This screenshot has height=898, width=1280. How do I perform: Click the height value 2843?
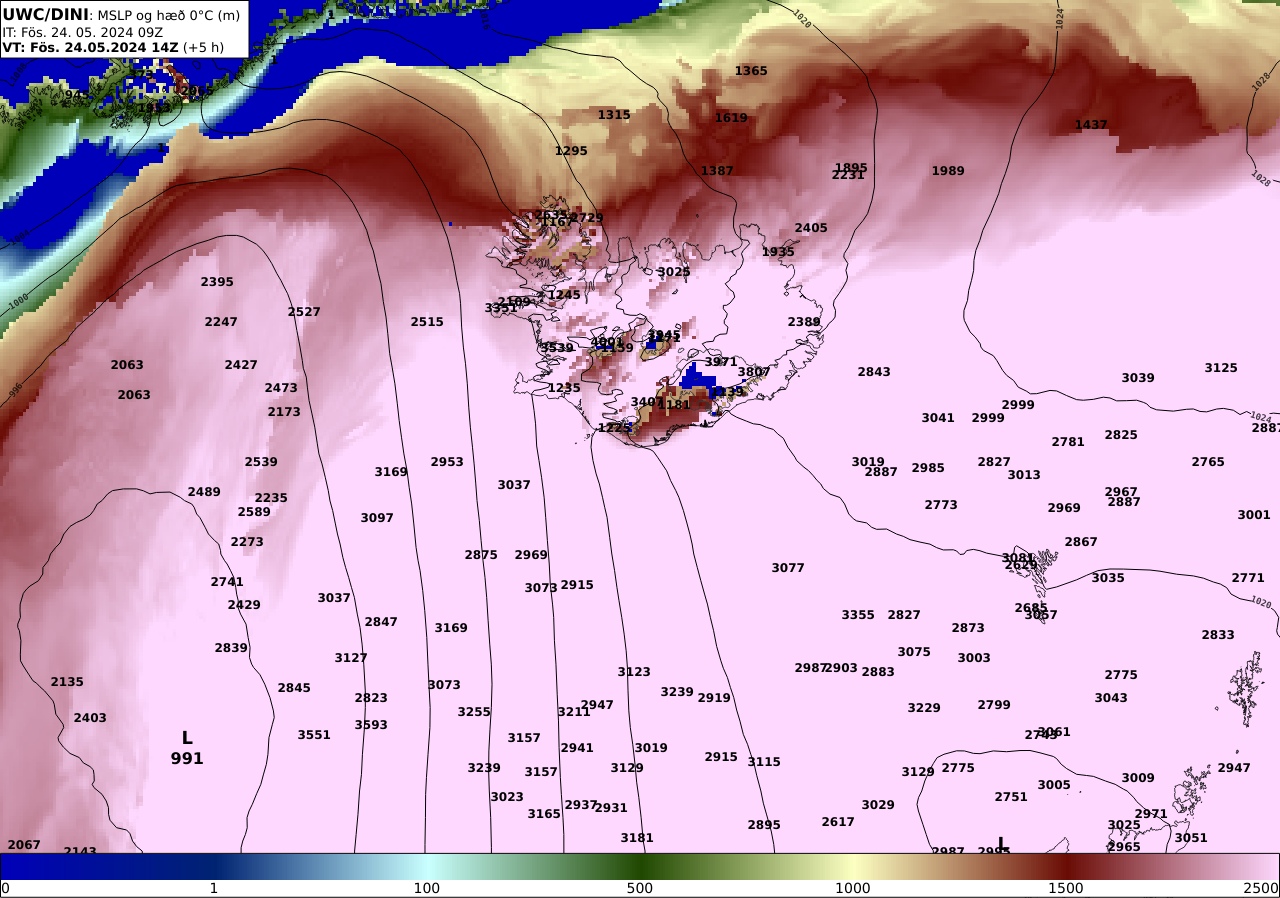coord(874,372)
